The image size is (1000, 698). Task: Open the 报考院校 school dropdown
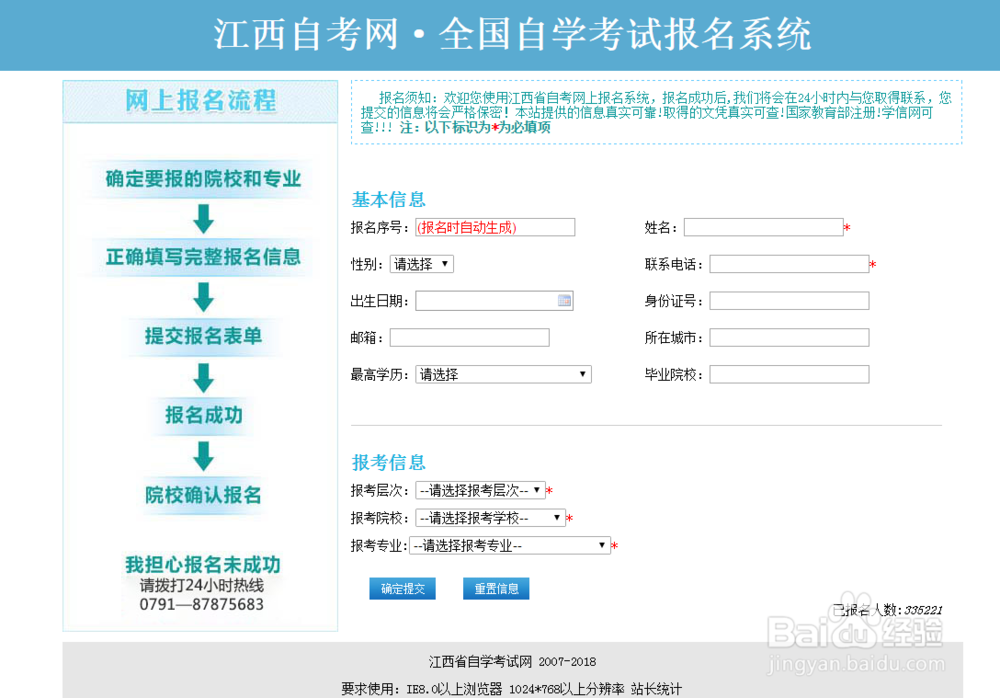(x=487, y=517)
